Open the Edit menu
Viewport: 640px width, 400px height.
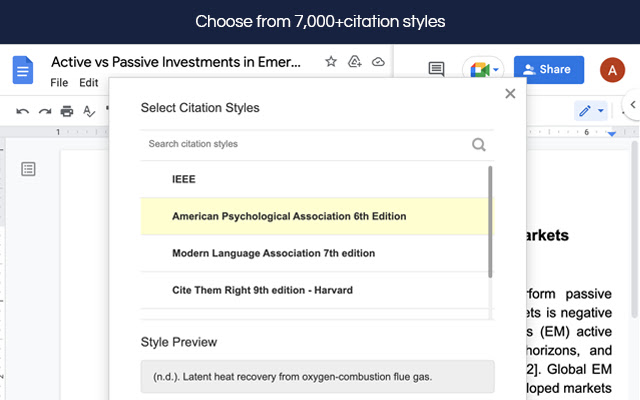(89, 83)
